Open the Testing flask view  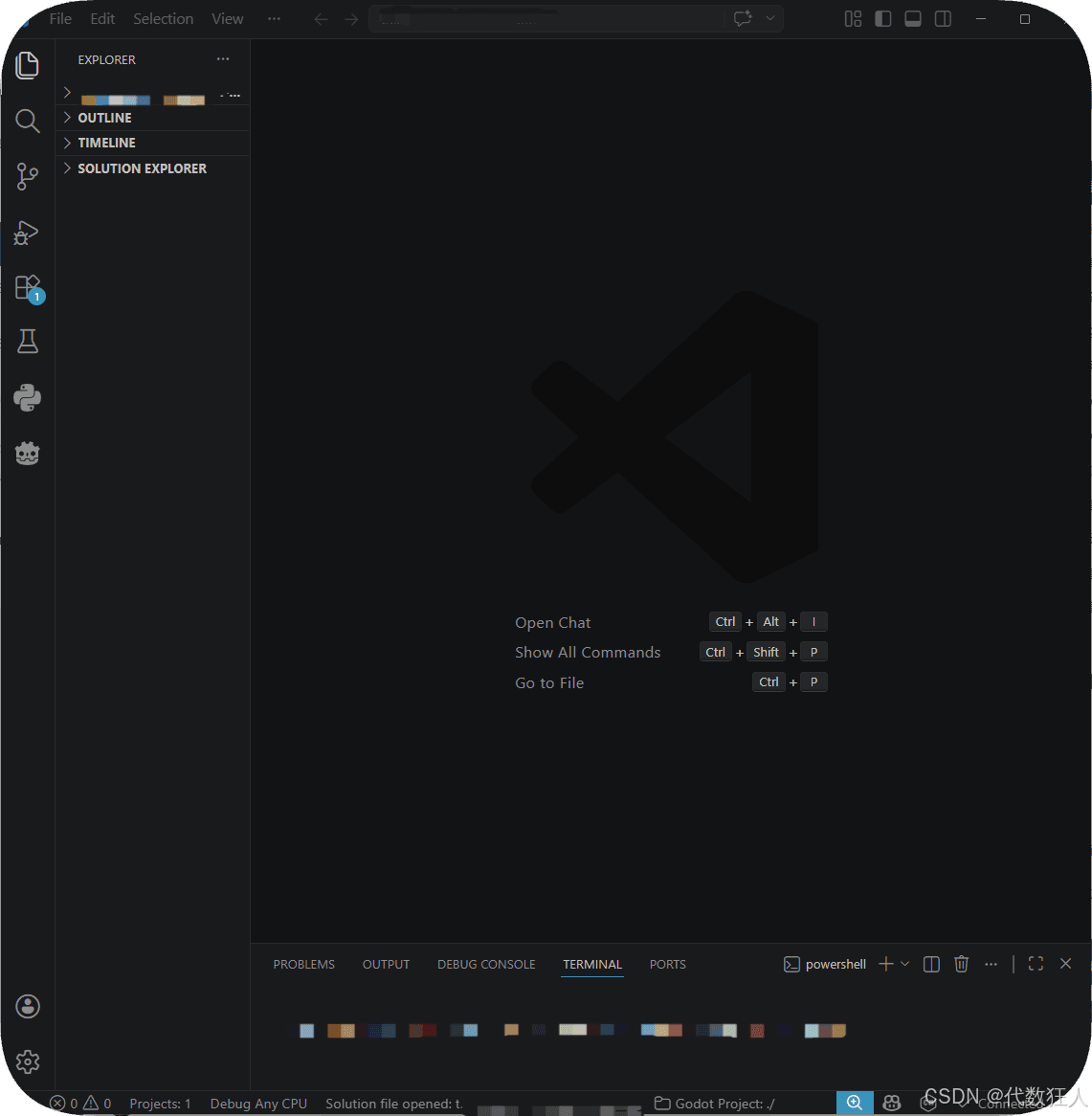27,342
